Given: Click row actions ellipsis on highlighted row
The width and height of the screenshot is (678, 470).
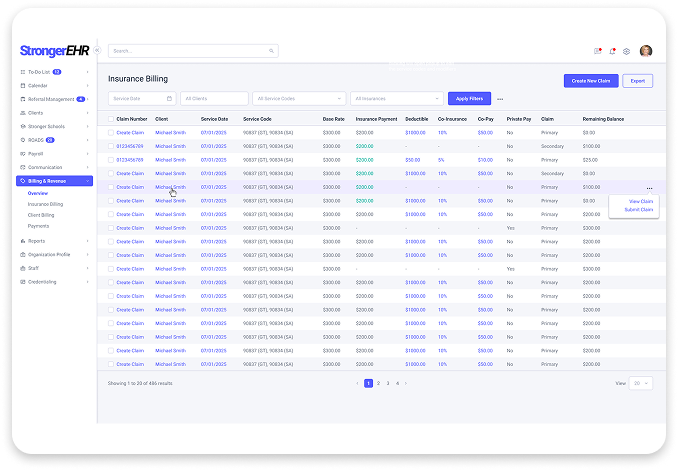Looking at the screenshot, I should click(x=649, y=187).
